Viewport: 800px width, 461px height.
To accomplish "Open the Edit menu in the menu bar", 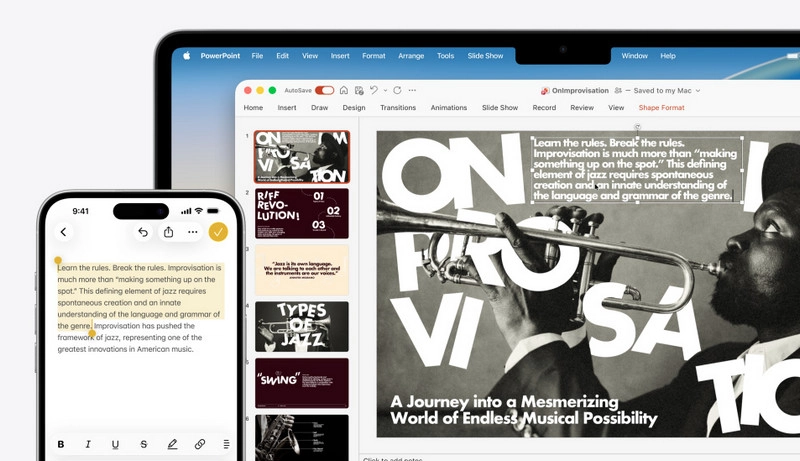I will [283, 56].
